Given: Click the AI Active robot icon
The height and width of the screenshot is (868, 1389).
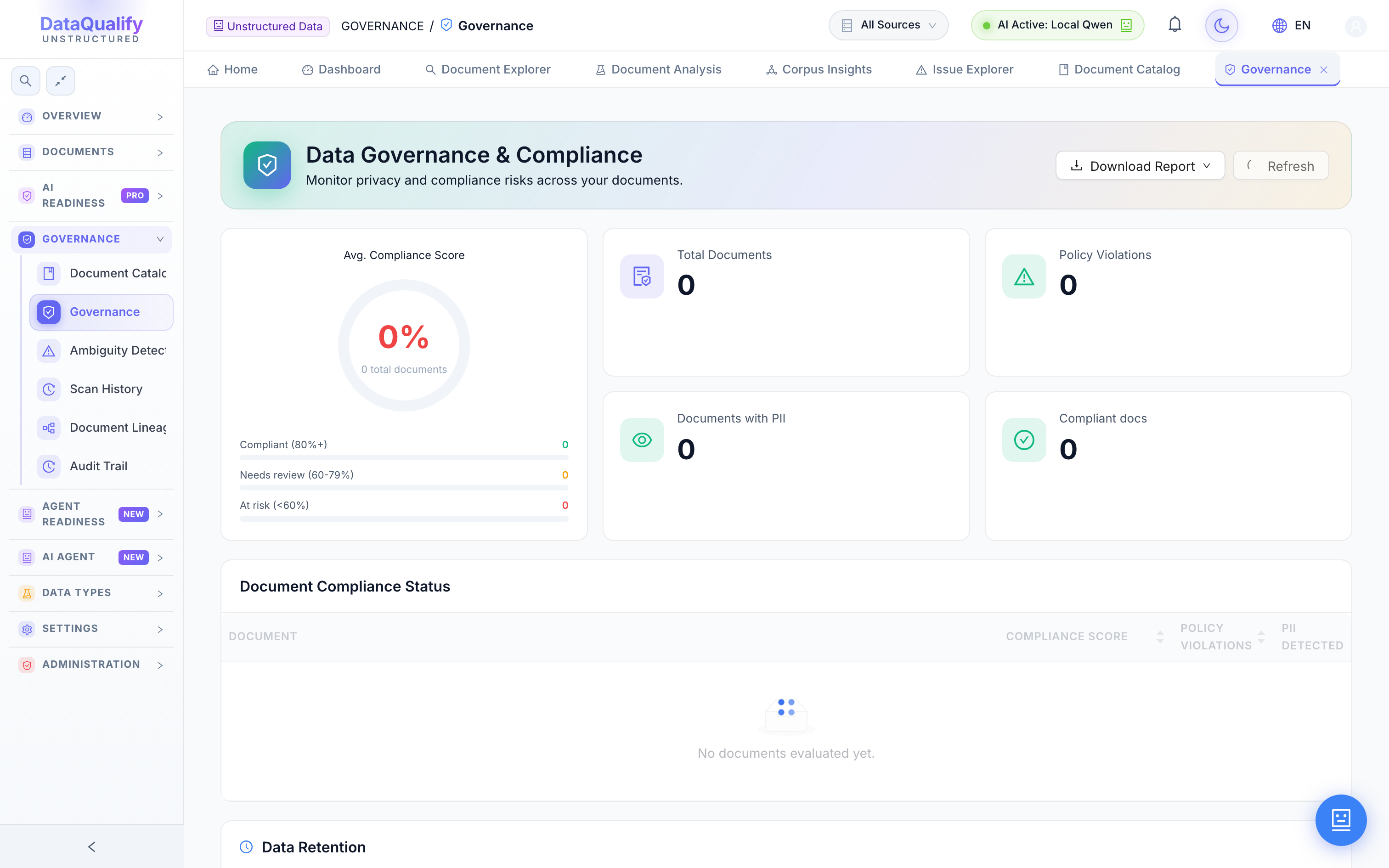Looking at the screenshot, I should (x=1126, y=25).
